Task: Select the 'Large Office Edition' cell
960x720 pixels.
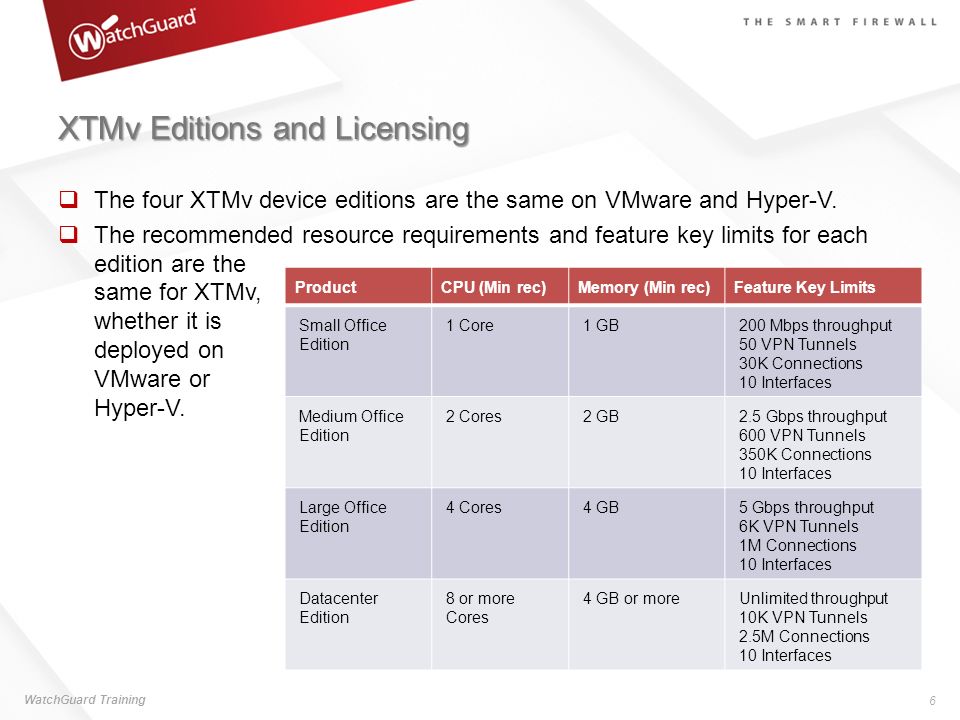Action: pyautogui.click(x=358, y=533)
